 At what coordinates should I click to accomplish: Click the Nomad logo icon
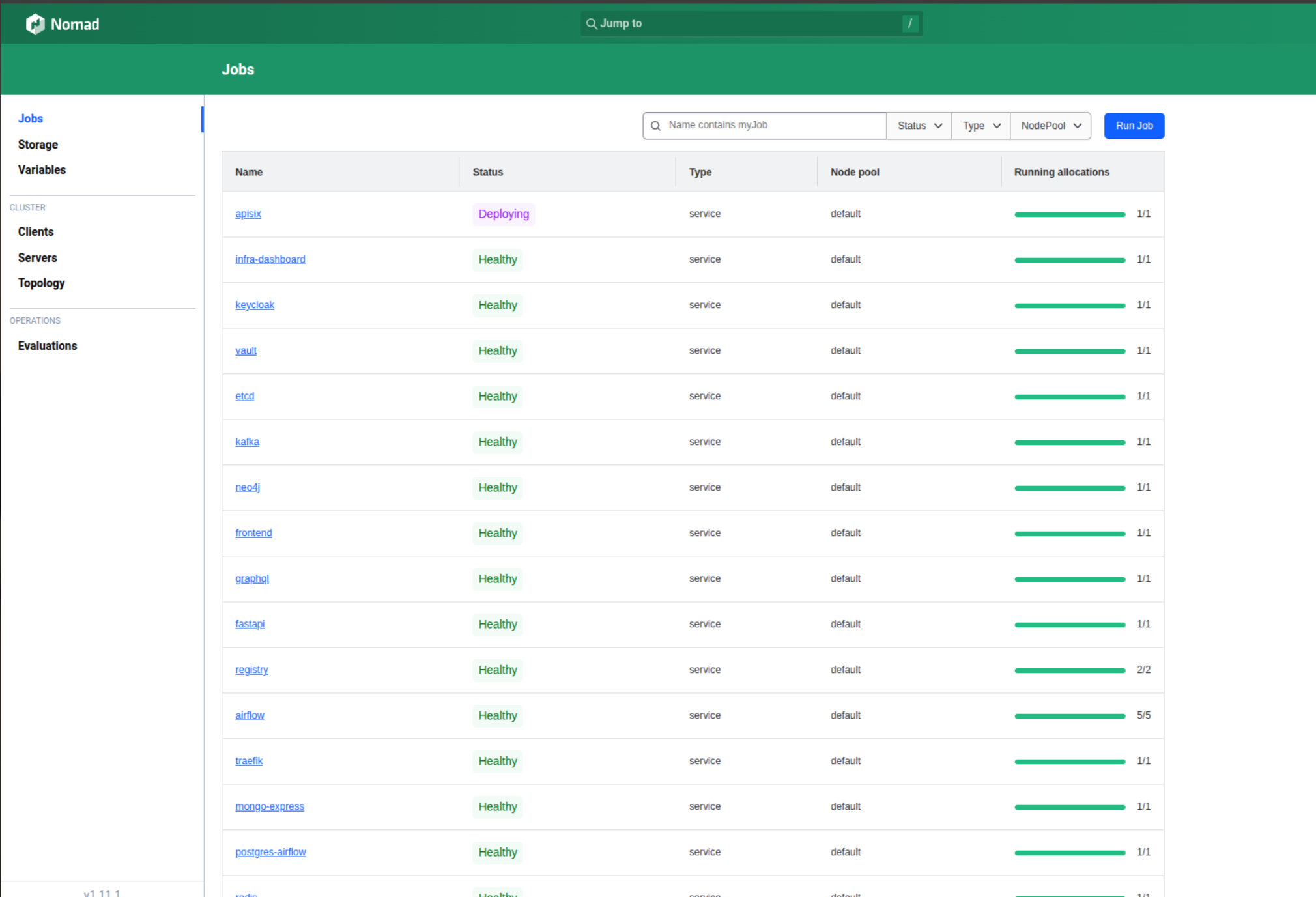35,24
